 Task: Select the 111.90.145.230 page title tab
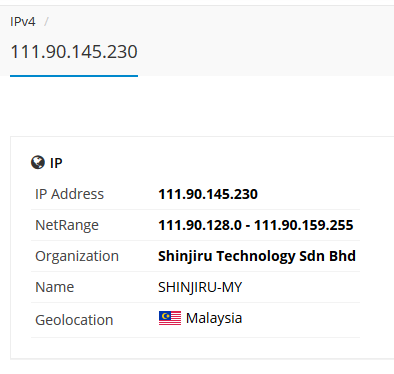click(74, 52)
